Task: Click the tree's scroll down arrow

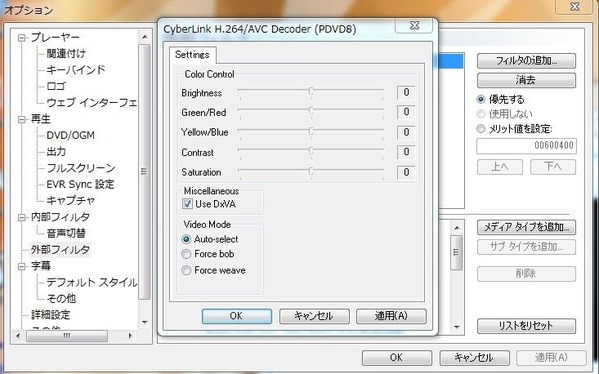Action: click(x=144, y=323)
